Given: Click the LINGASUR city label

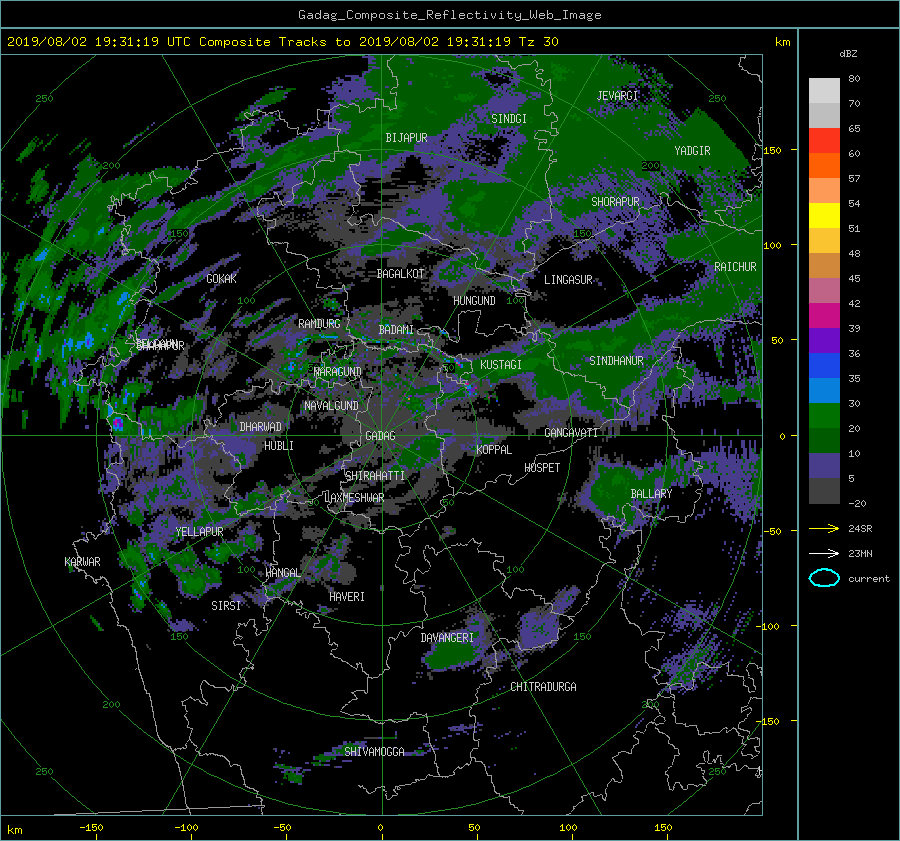Looking at the screenshot, I should coord(568,280).
